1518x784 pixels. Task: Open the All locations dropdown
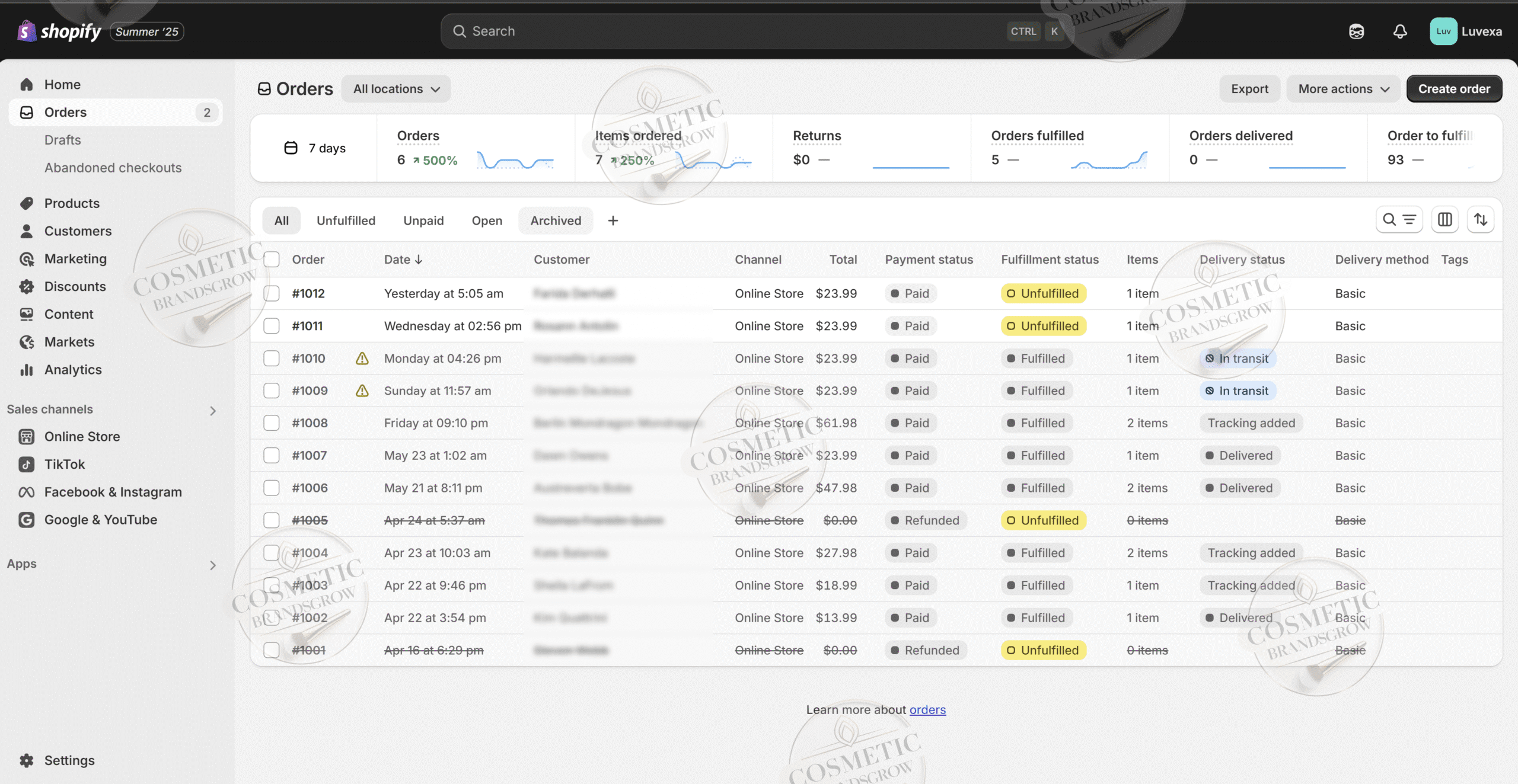396,89
